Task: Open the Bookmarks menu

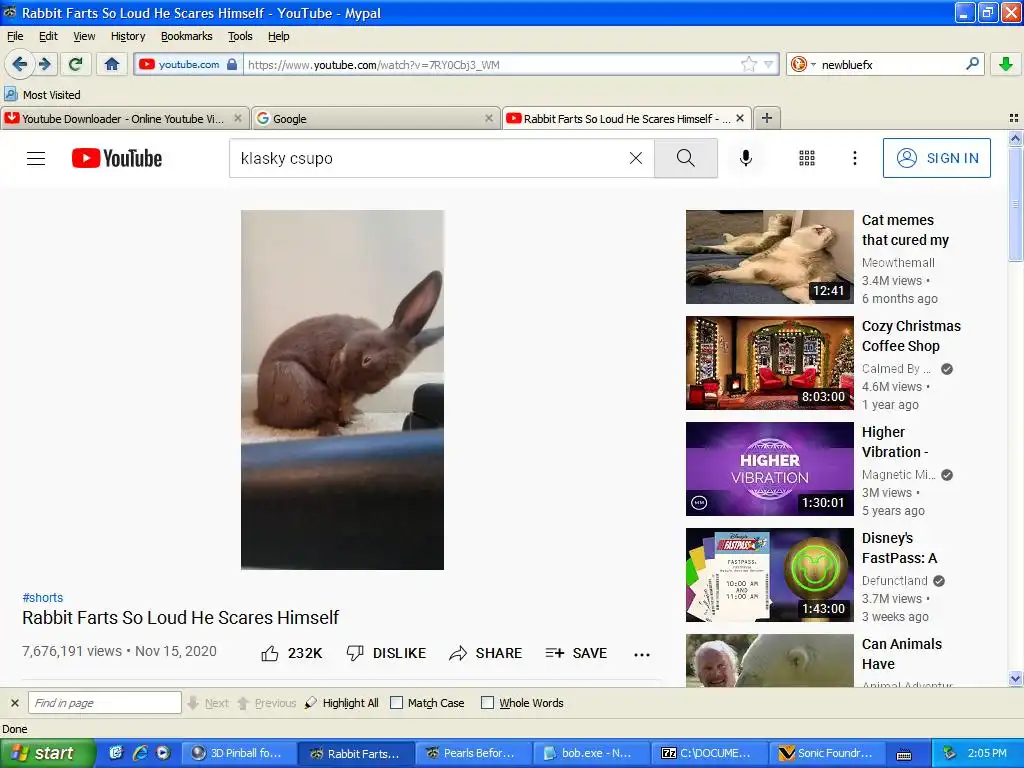Action: pos(187,37)
